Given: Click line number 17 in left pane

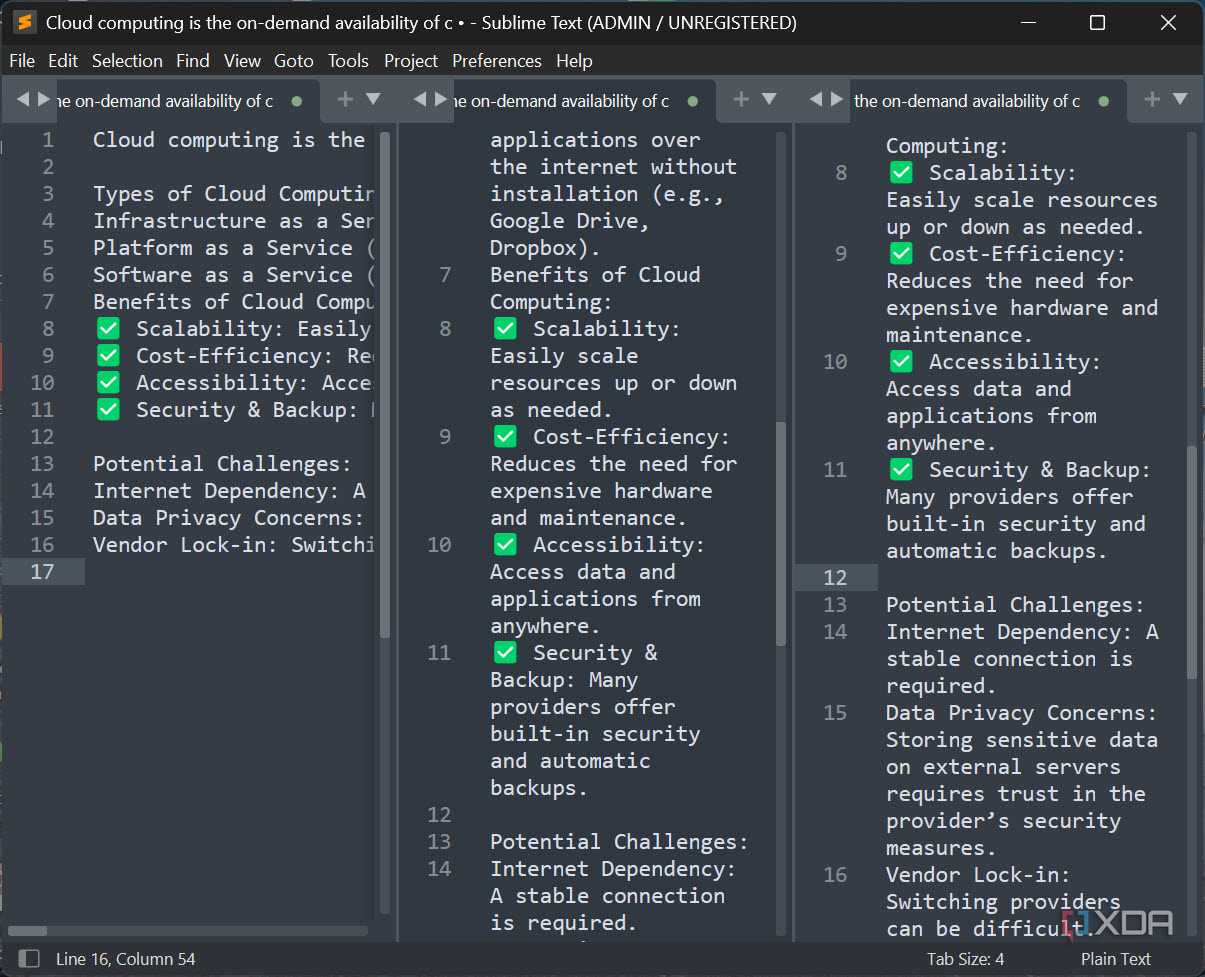Looking at the screenshot, I should tap(42, 572).
